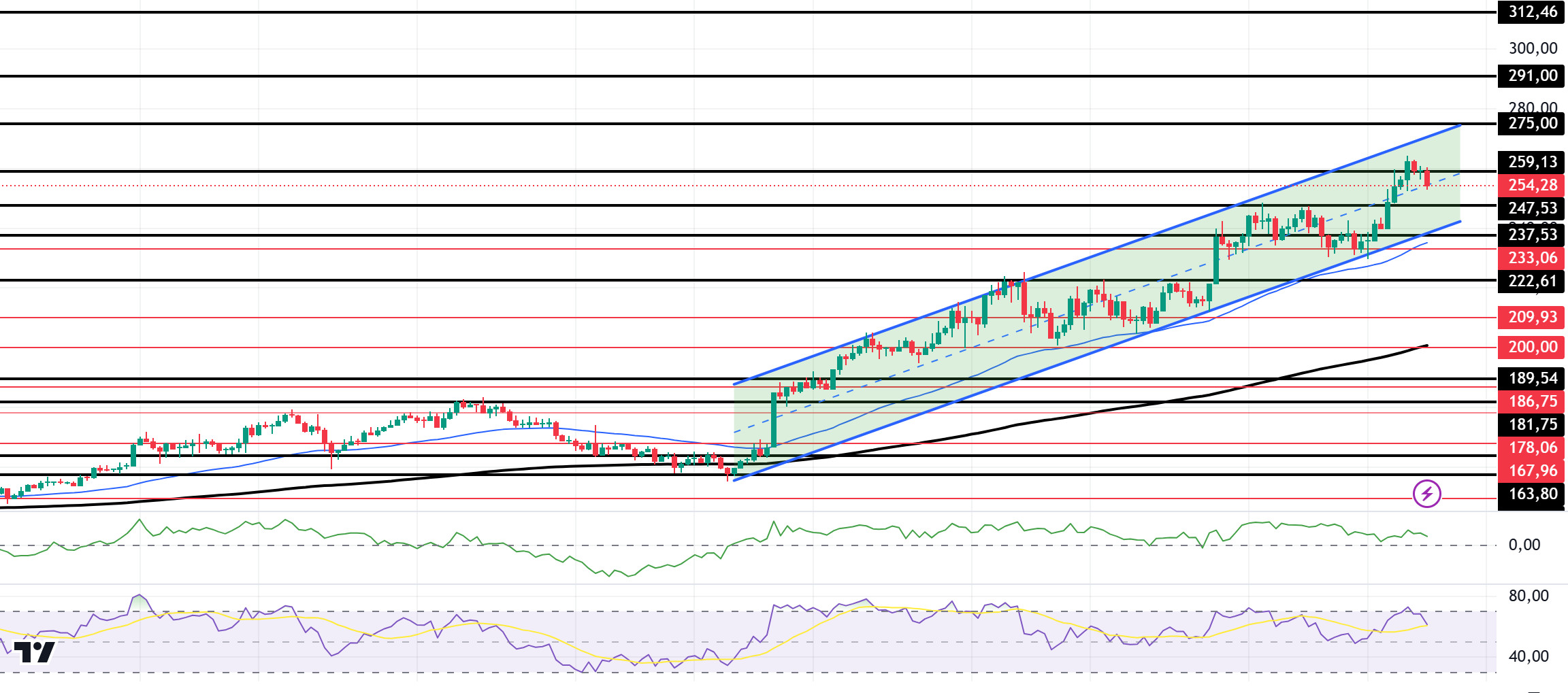Viewport: 1568px width, 693px height.
Task: Click the oscillator 0,00 axis value
Action: tap(1524, 545)
